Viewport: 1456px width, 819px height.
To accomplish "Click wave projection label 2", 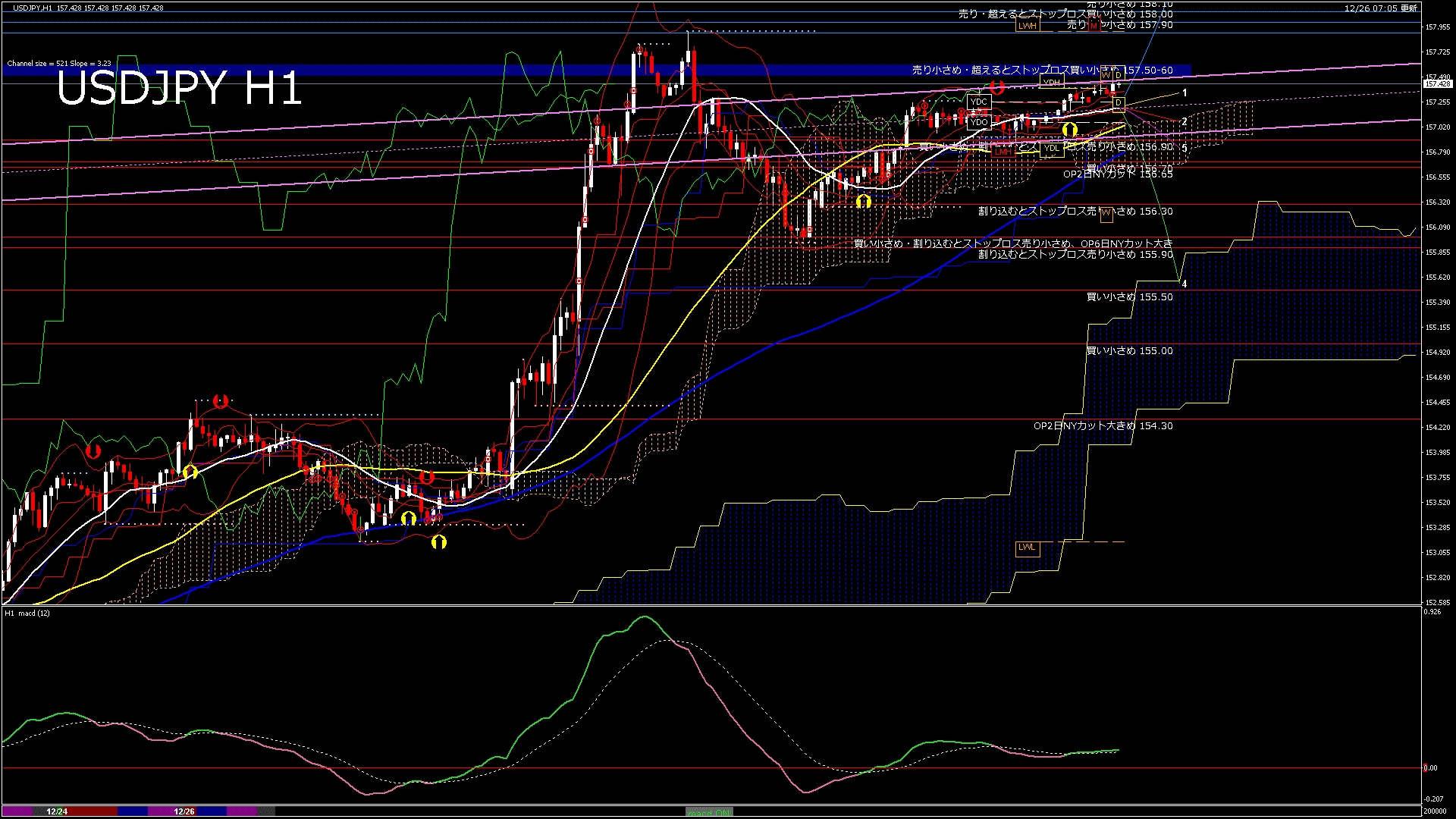I will (x=1185, y=121).
